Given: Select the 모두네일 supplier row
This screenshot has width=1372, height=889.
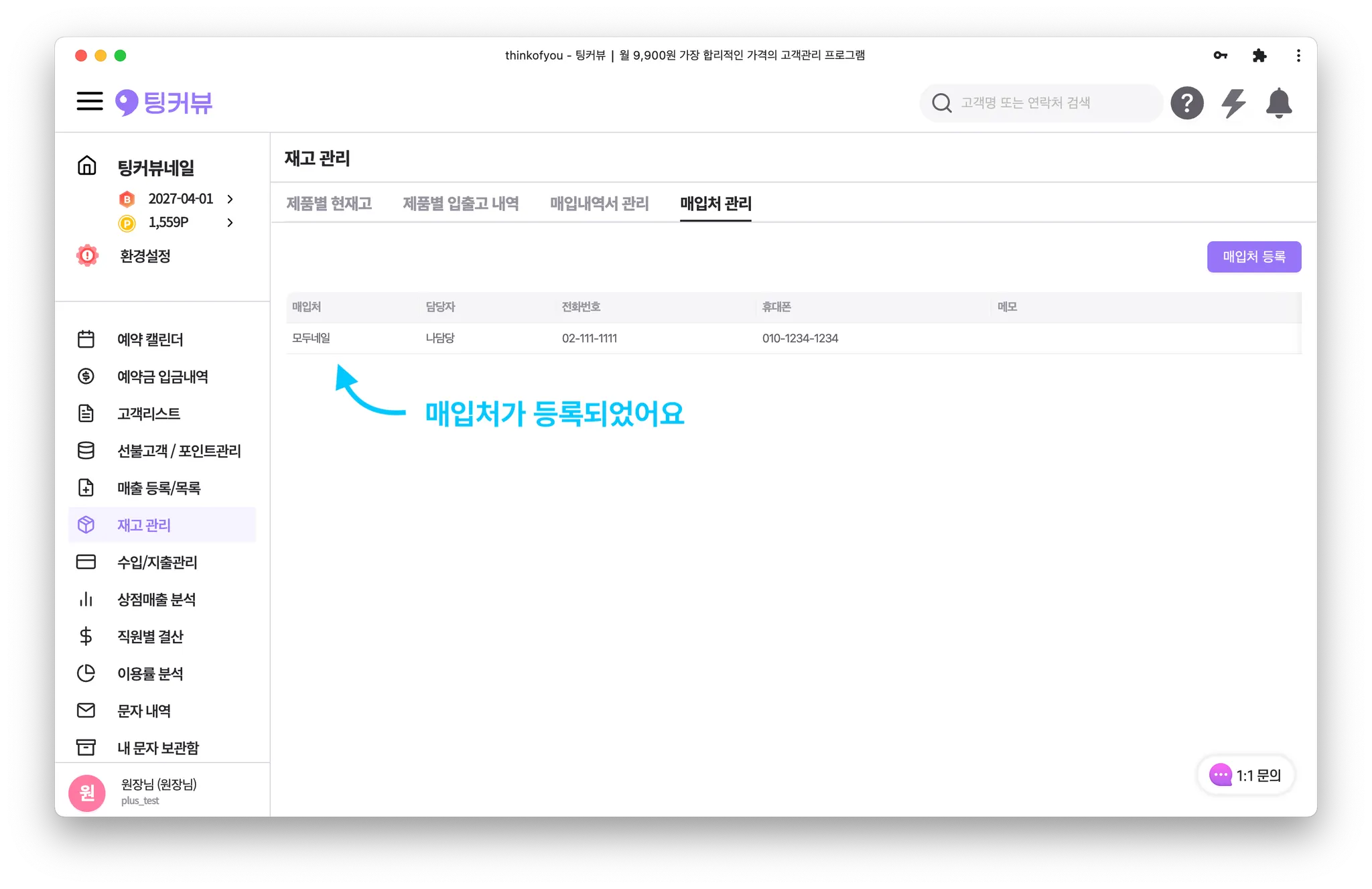Looking at the screenshot, I should (312, 338).
